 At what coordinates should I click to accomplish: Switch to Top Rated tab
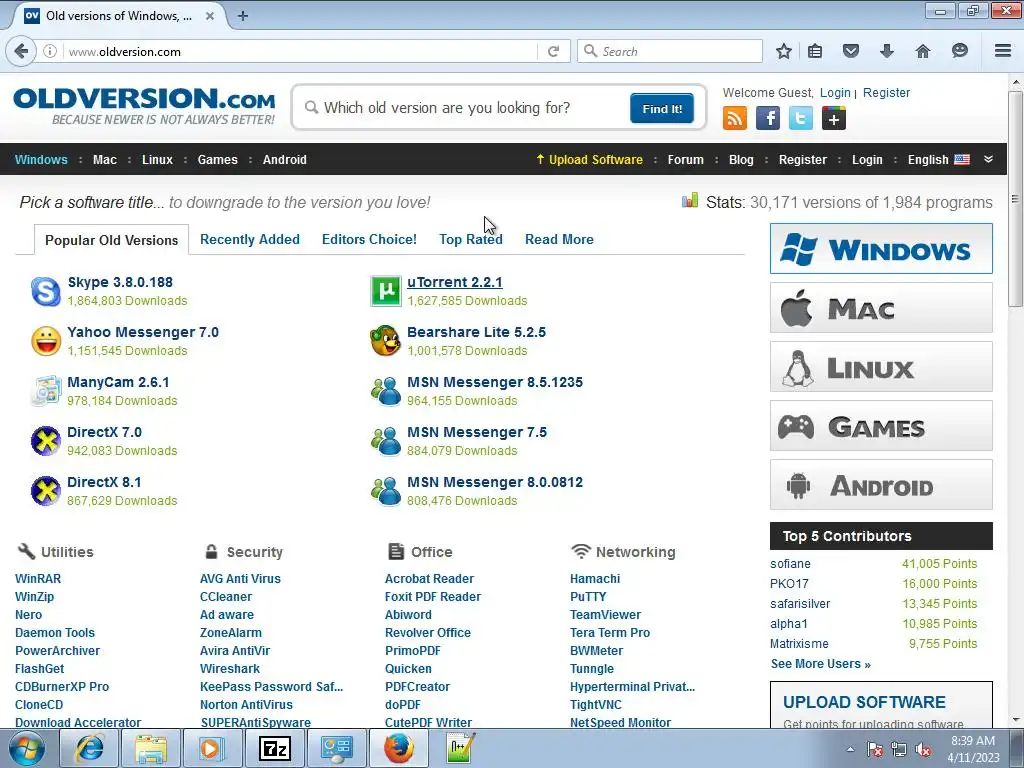(471, 240)
